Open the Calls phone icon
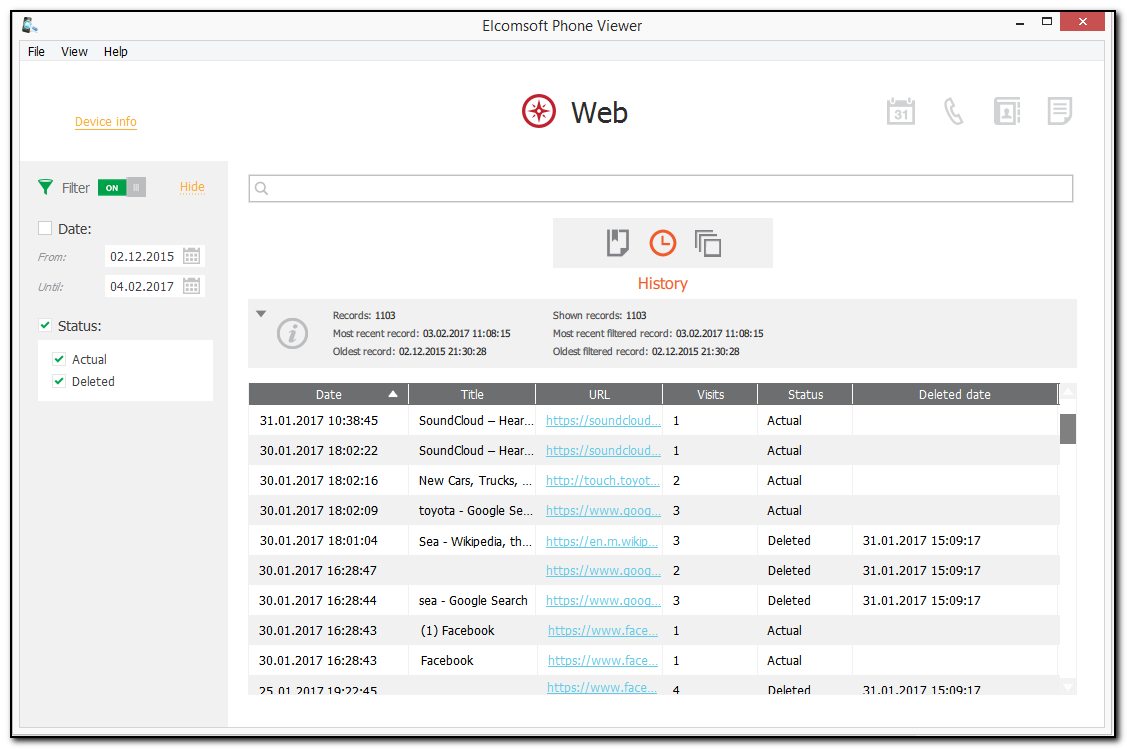Image resolution: width=1127 pixels, height=749 pixels. click(x=953, y=112)
